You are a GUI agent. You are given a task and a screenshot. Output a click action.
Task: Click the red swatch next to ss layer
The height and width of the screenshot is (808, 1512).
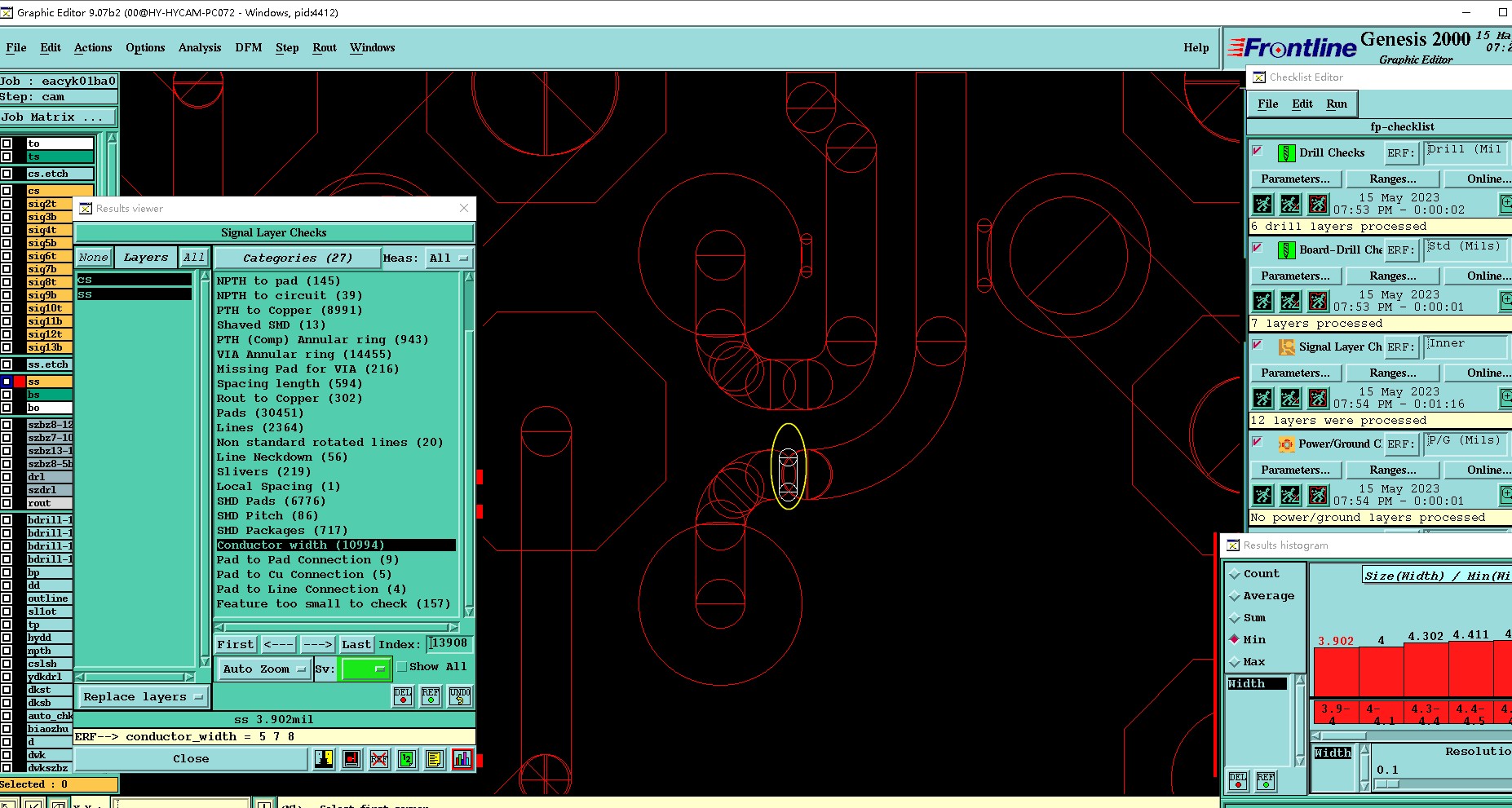tap(19, 382)
